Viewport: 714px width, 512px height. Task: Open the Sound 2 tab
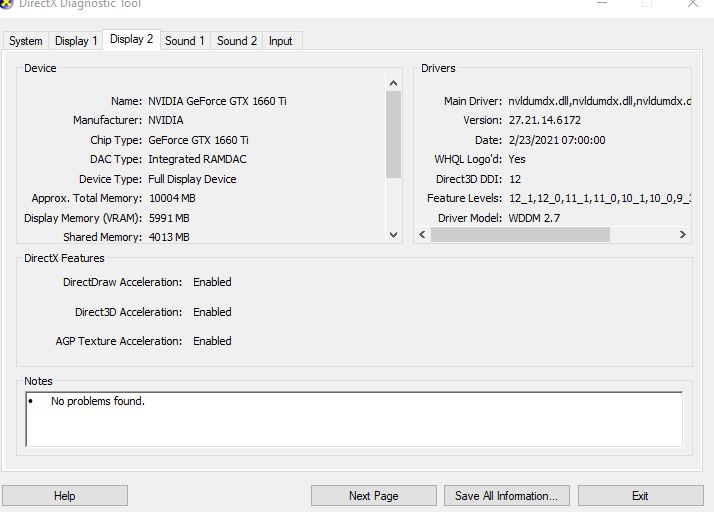[237, 41]
